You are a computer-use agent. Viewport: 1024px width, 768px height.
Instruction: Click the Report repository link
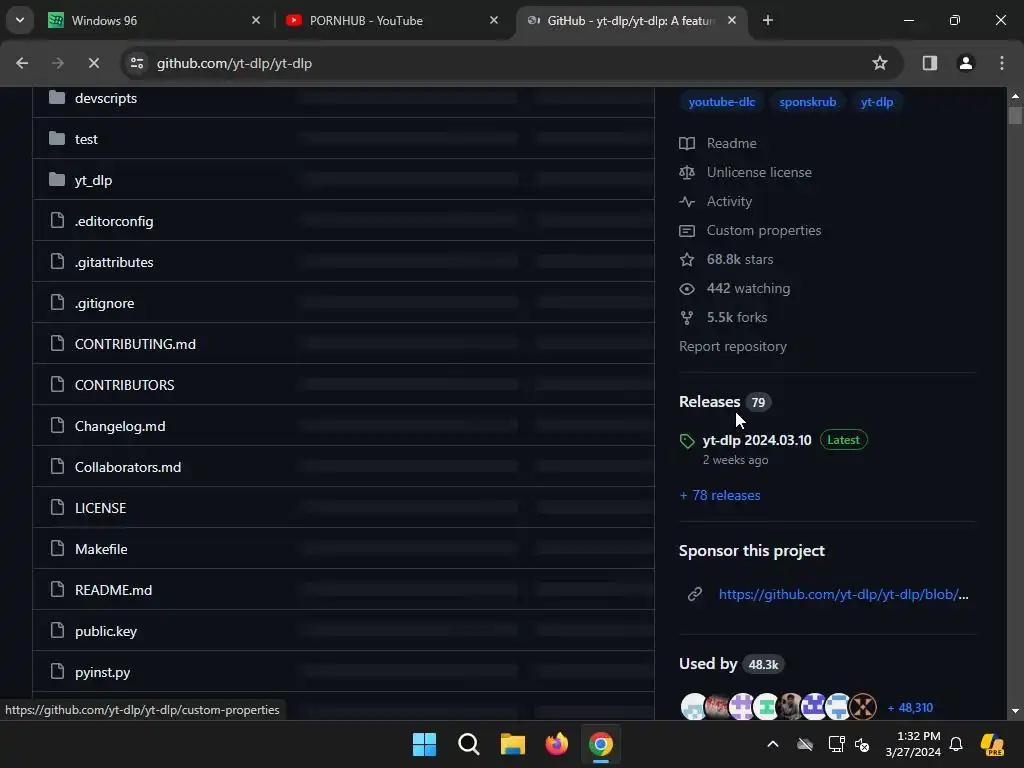pos(733,346)
